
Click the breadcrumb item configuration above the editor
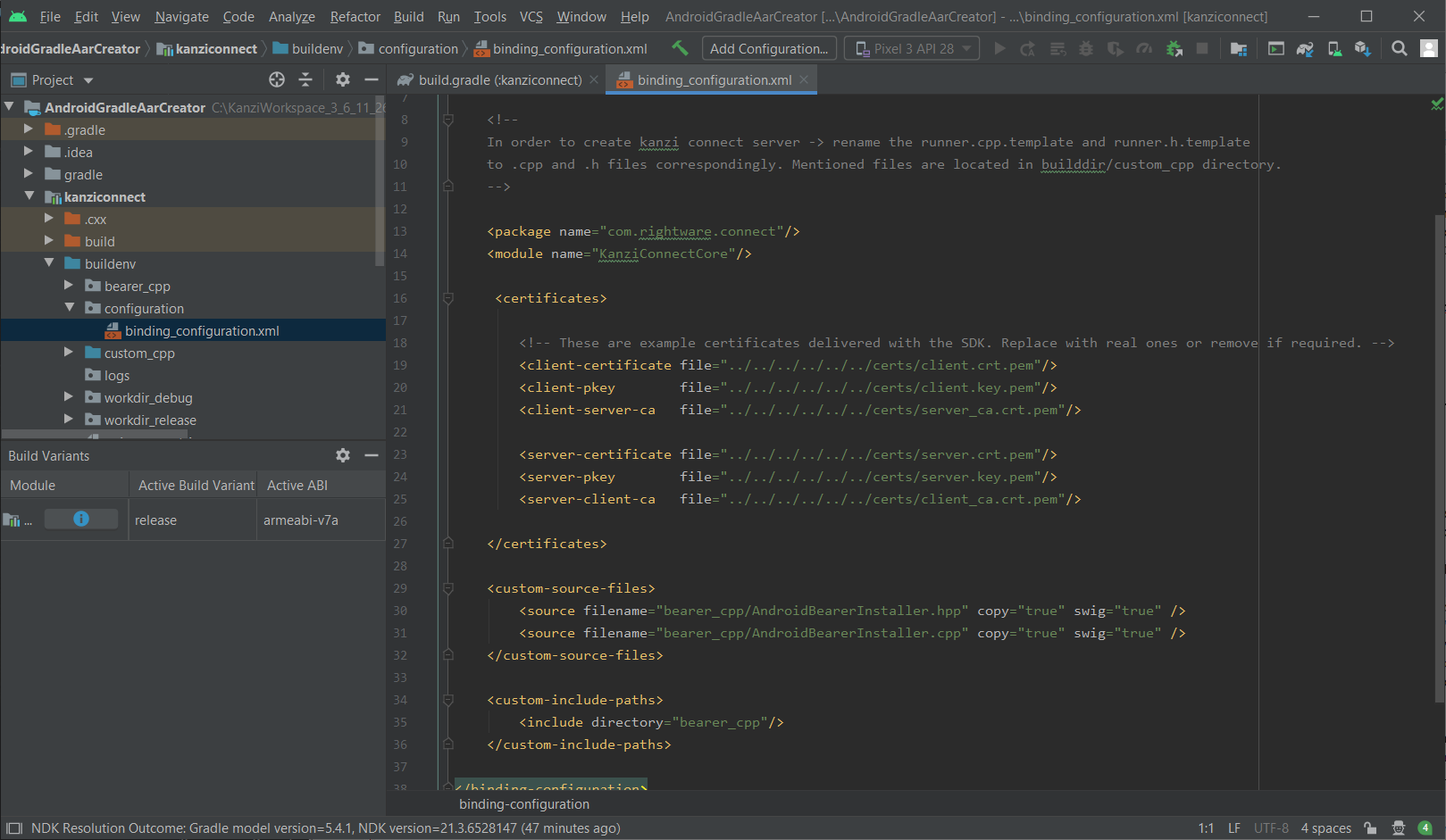[x=419, y=48]
